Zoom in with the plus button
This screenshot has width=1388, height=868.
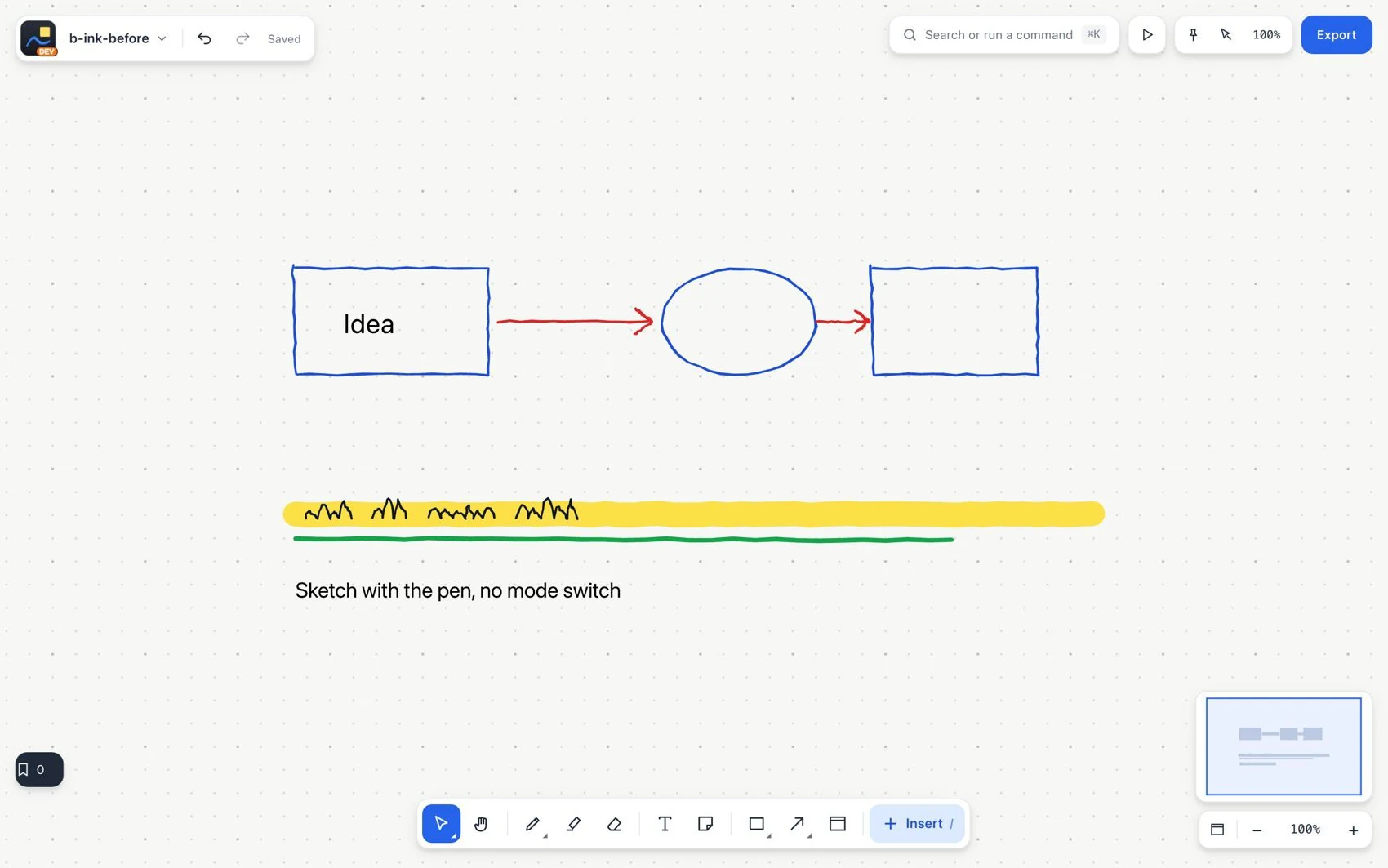tap(1353, 830)
